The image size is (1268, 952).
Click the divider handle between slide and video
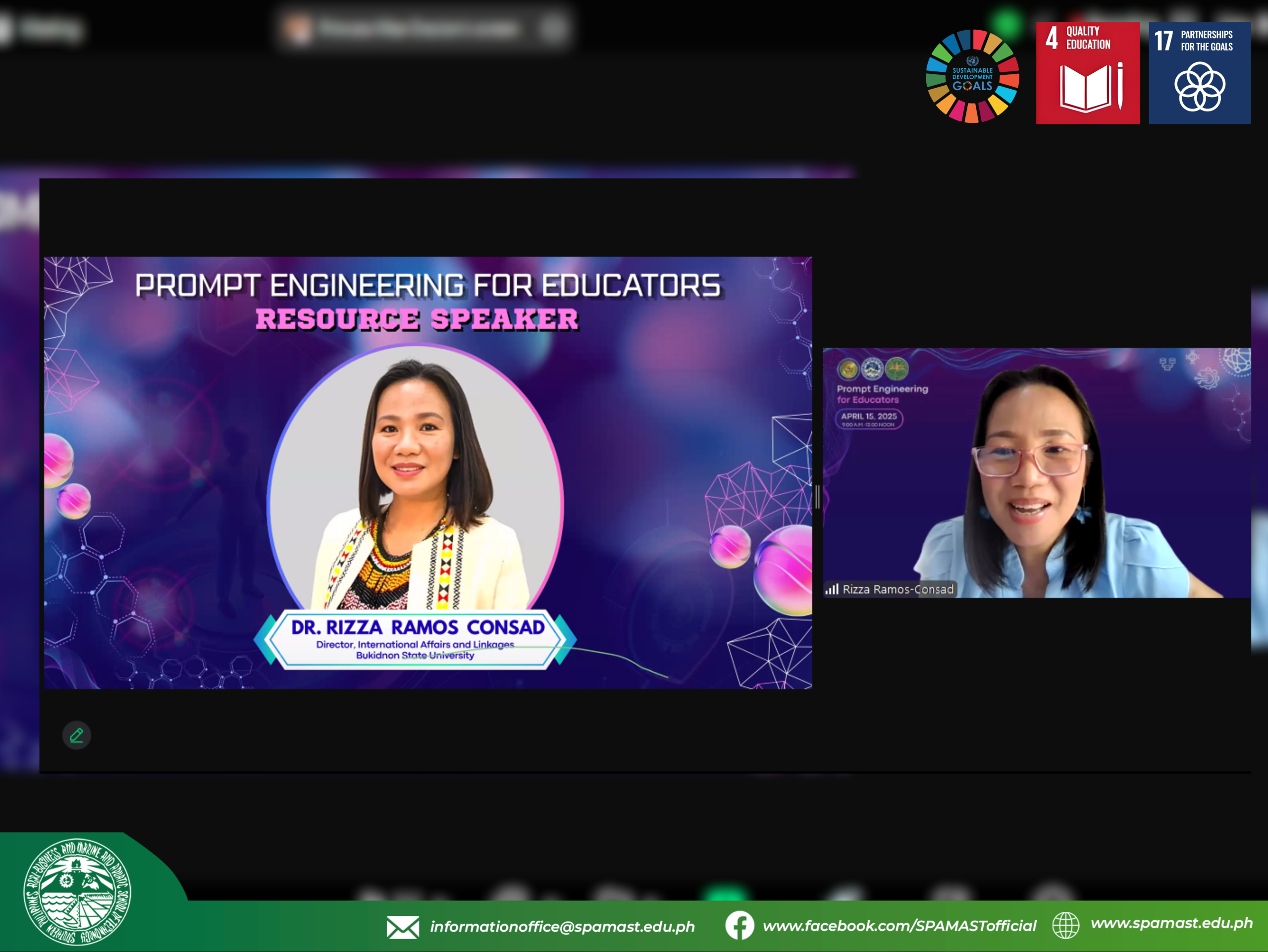click(x=817, y=496)
